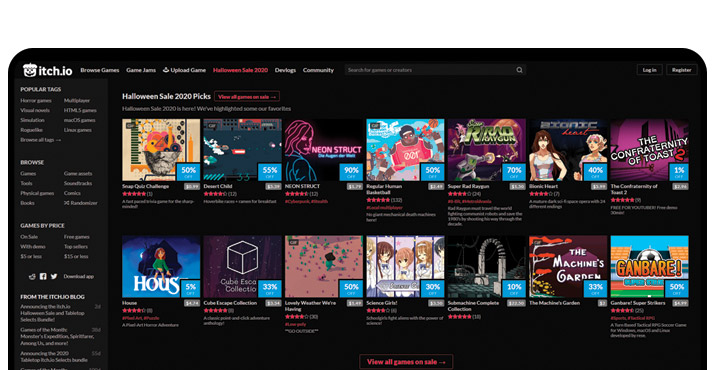Image resolution: width=715 pixels, height=370 pixels.
Task: Go to Game Jams
Action: pos(141,70)
